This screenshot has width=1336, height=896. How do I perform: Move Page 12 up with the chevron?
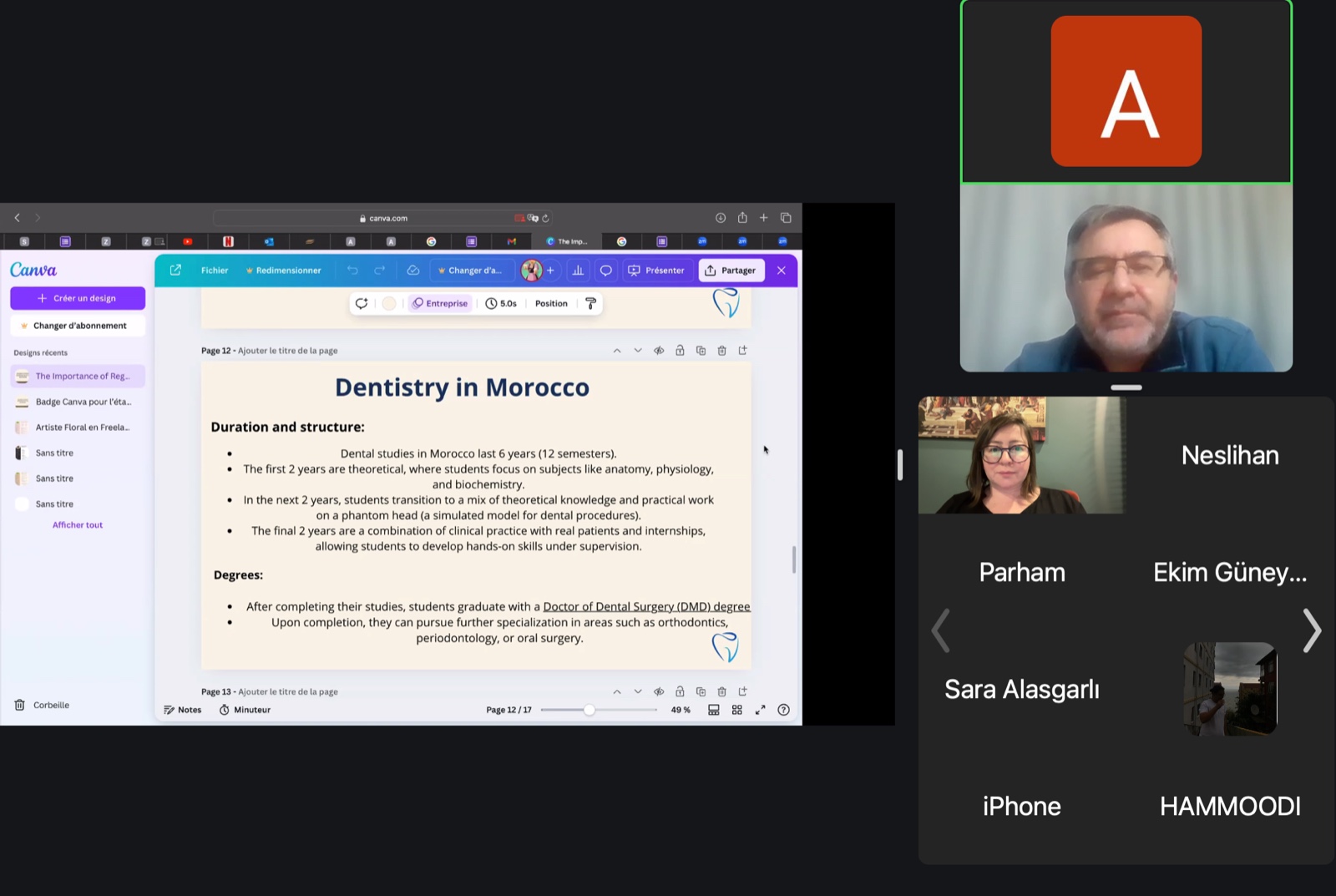click(x=617, y=351)
